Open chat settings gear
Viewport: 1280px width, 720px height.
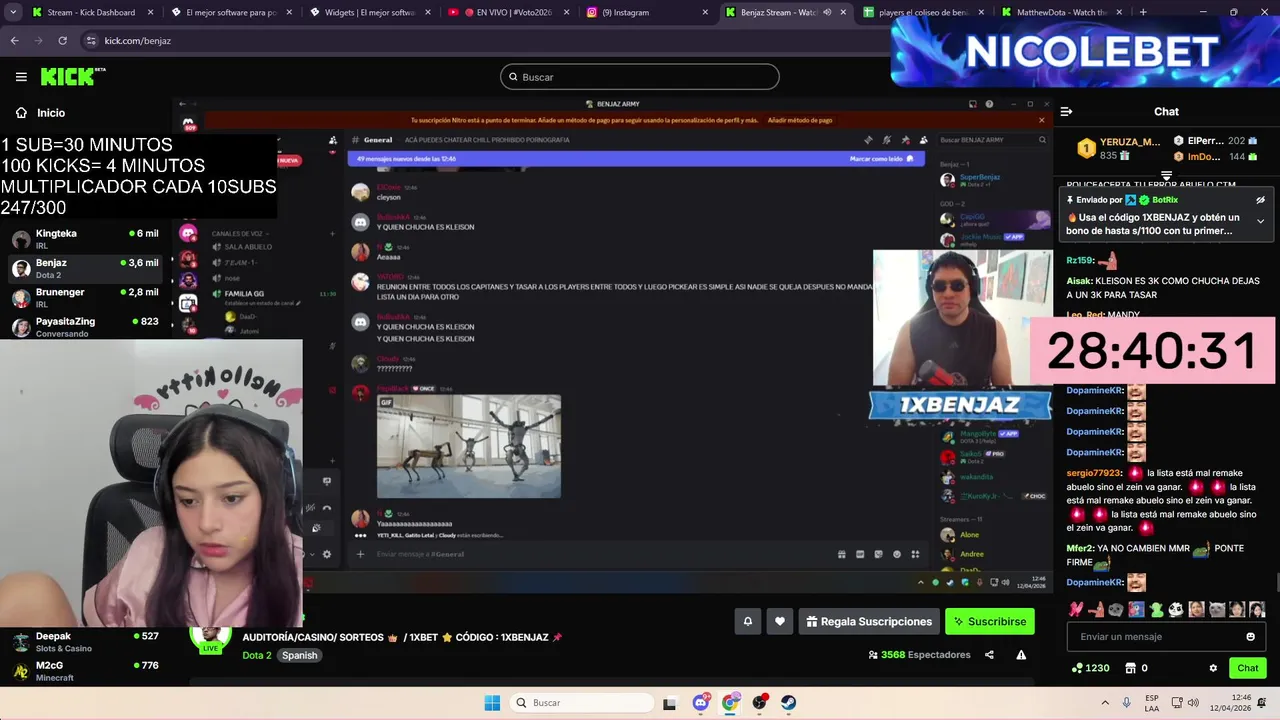coord(1213,668)
